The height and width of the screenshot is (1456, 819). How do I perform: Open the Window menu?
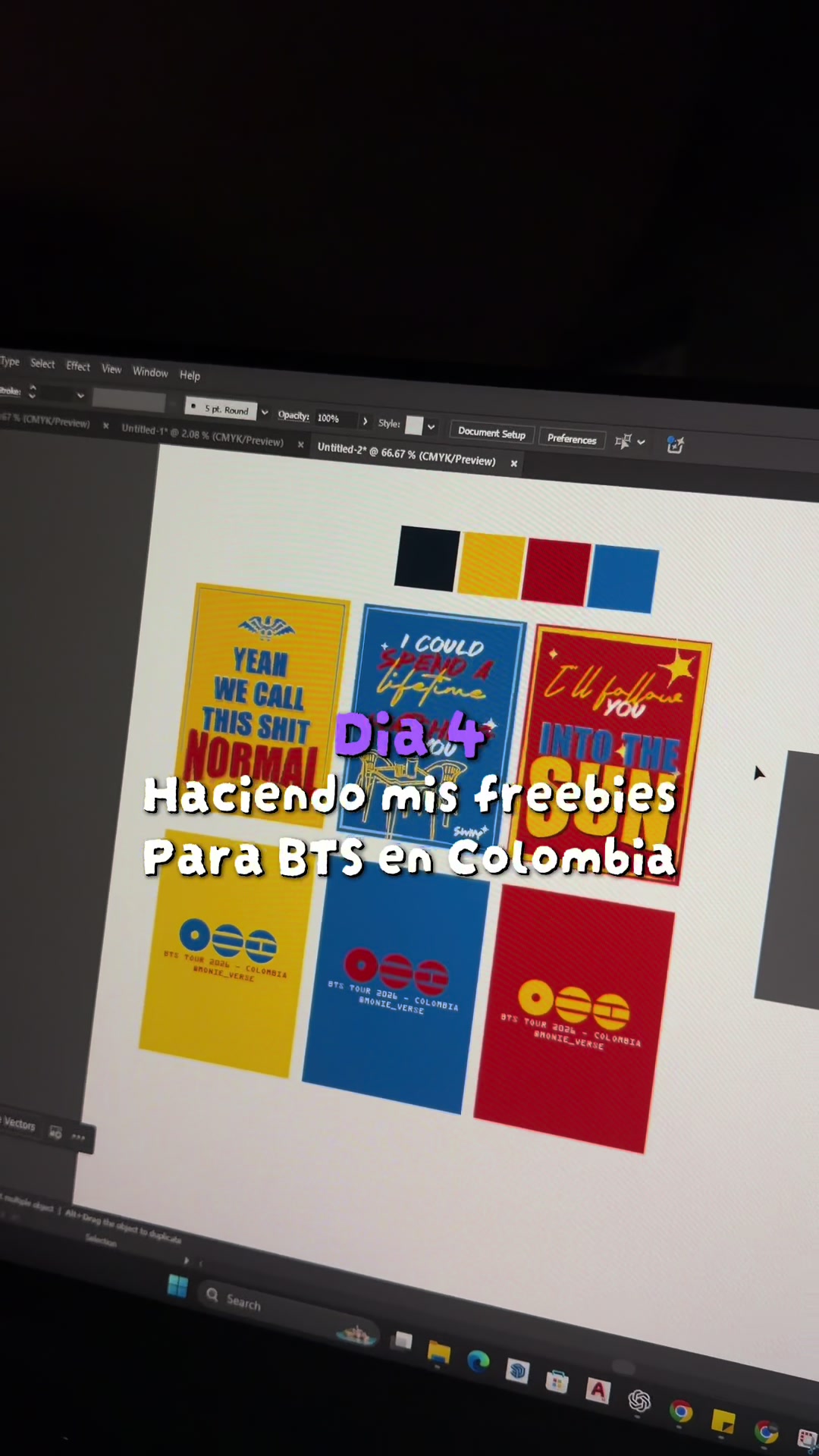[150, 372]
